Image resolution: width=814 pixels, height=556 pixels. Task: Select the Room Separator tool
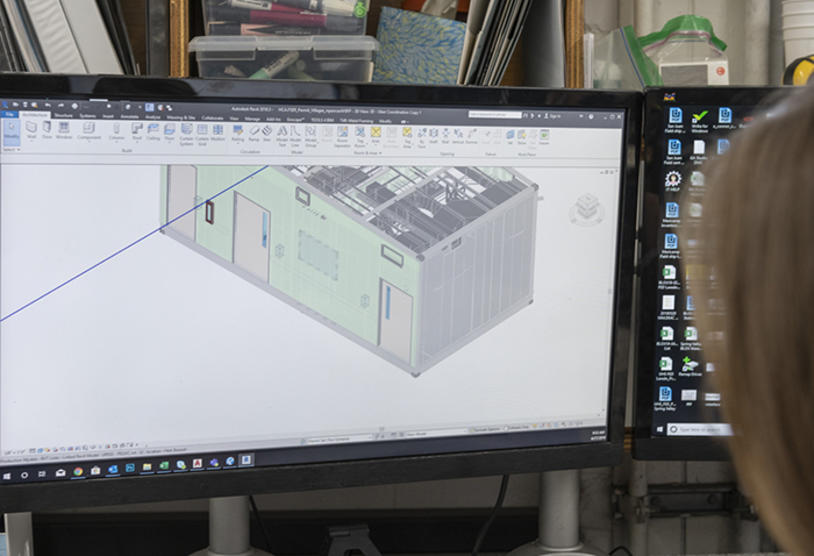(x=342, y=137)
